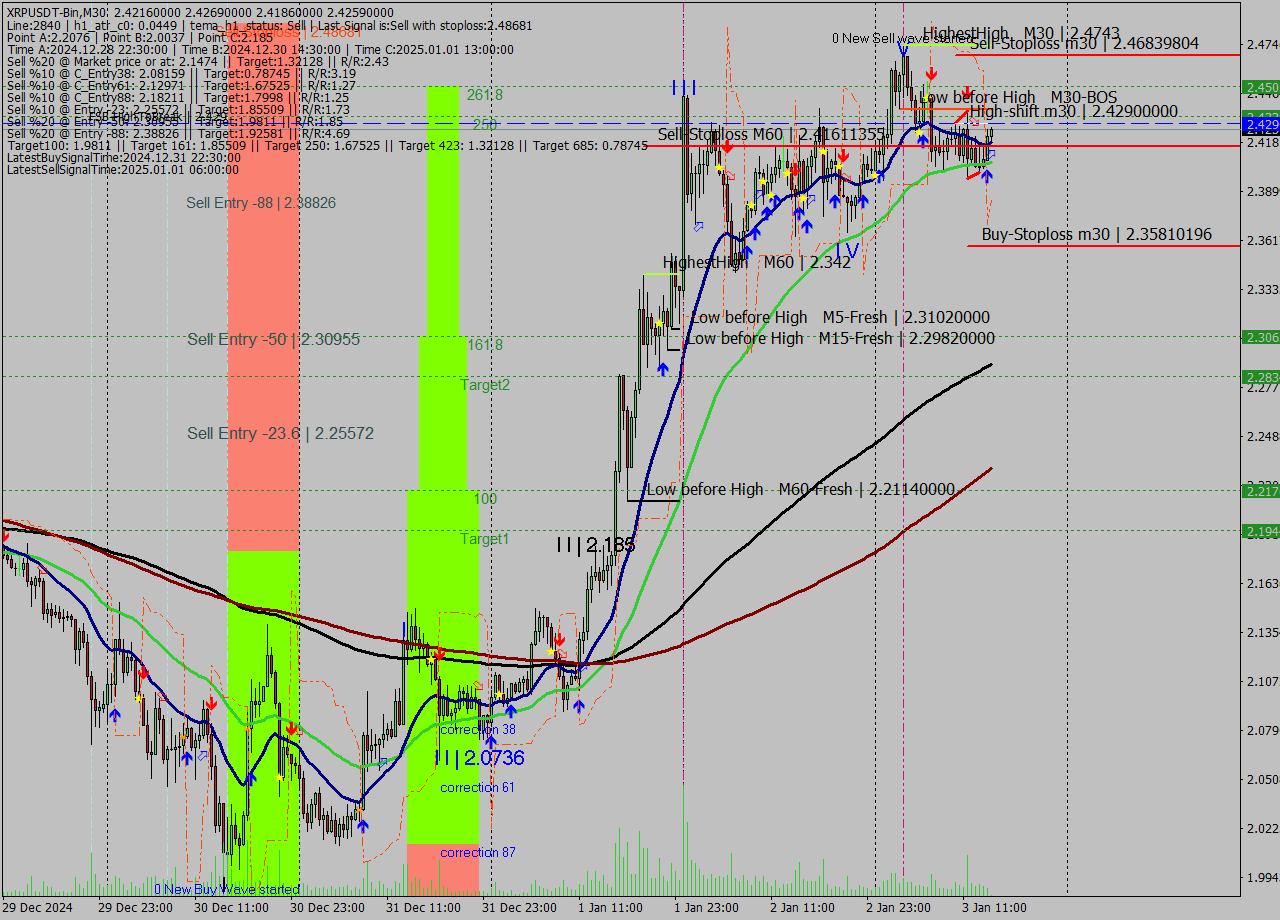1280x920 pixels.
Task: Click the 'Point A:2.2076' info line
Action: tap(139, 37)
